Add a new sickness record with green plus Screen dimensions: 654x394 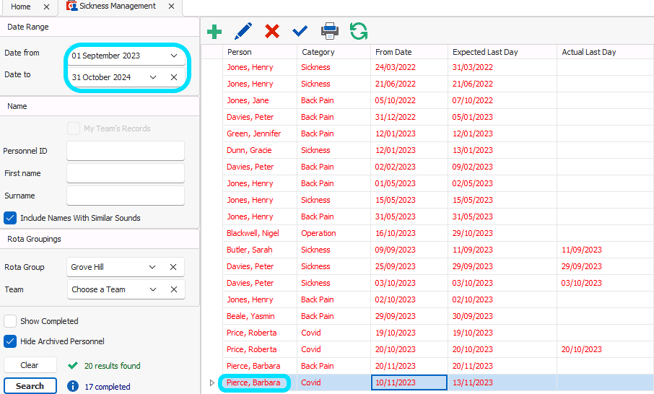(214, 31)
